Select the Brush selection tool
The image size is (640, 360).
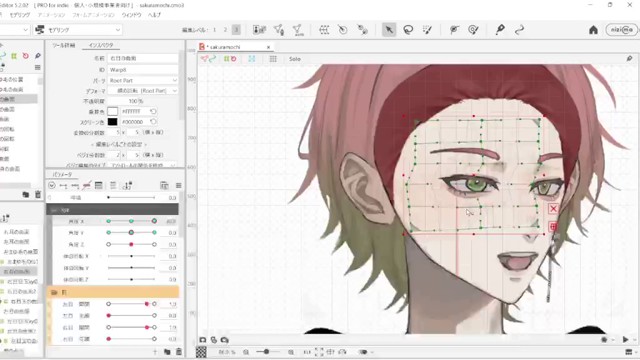tap(427, 30)
